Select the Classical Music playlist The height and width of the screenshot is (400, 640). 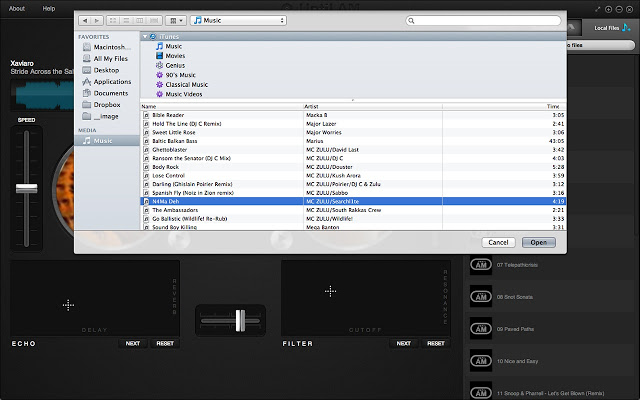[182, 84]
